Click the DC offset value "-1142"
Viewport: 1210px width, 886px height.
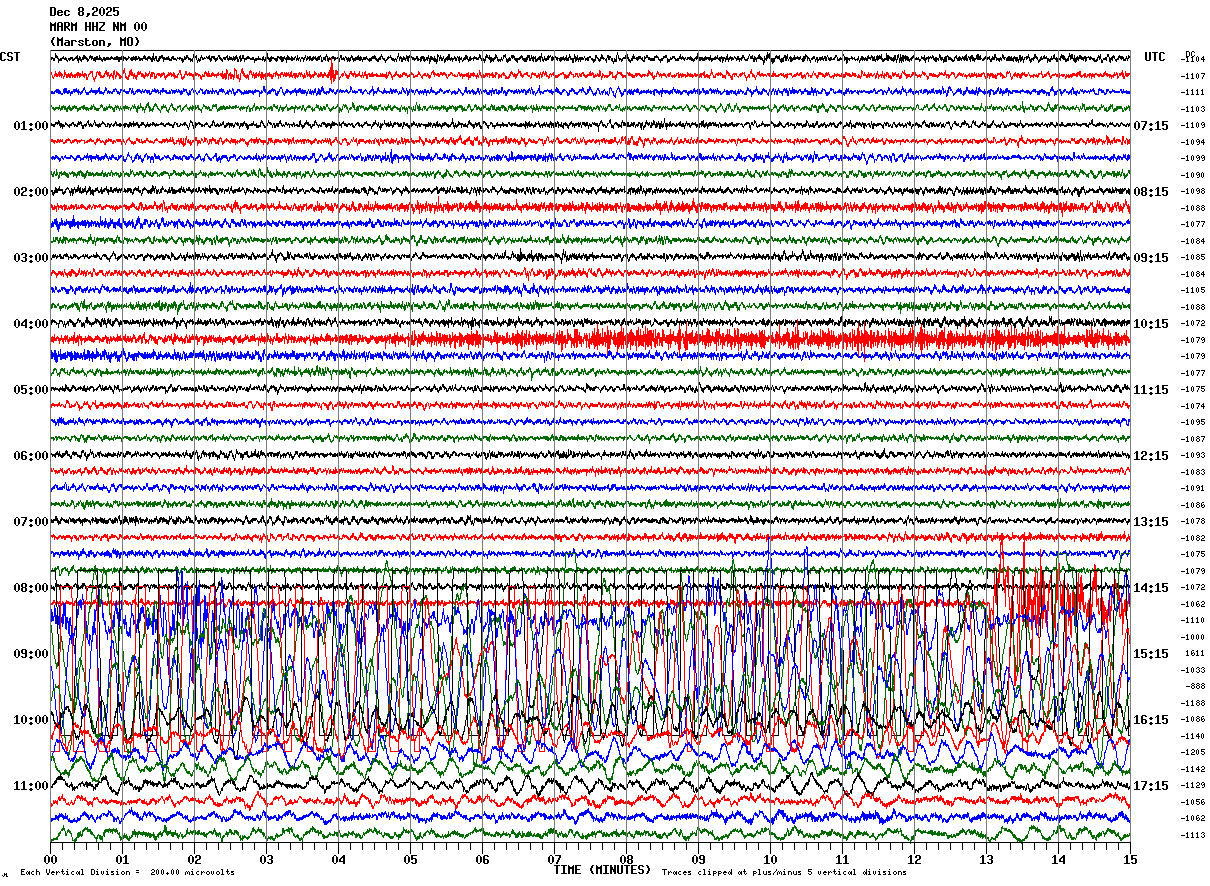[x=1193, y=769]
